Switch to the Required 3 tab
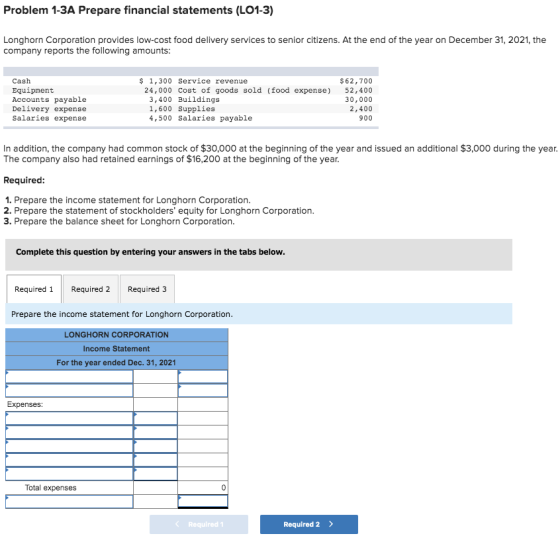The width and height of the screenshot is (560, 540). pos(147,289)
